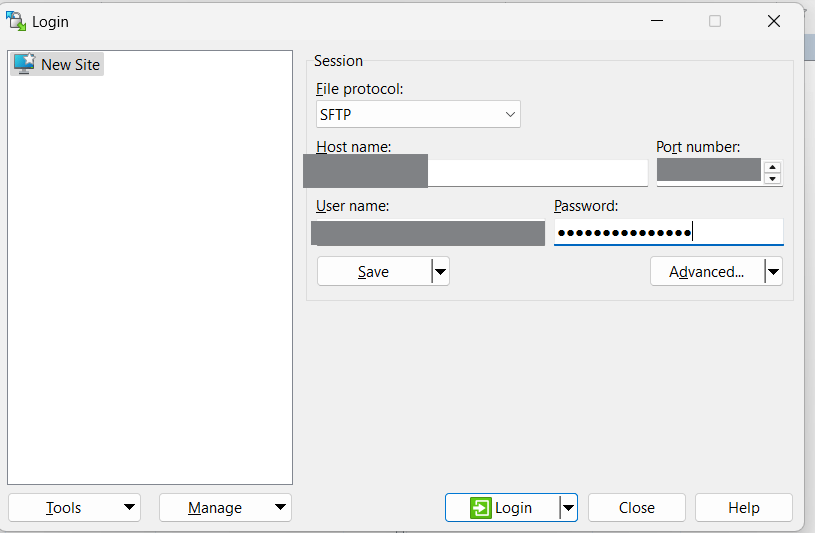Click the green Login arrow icon
Image resolution: width=815 pixels, height=533 pixels.
(x=481, y=508)
